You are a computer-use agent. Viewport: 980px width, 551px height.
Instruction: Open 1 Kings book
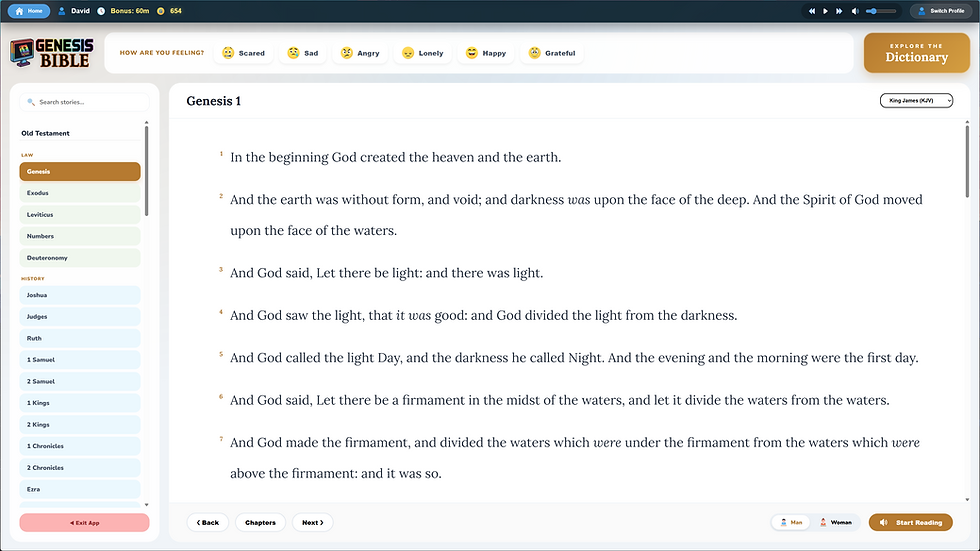coord(80,403)
